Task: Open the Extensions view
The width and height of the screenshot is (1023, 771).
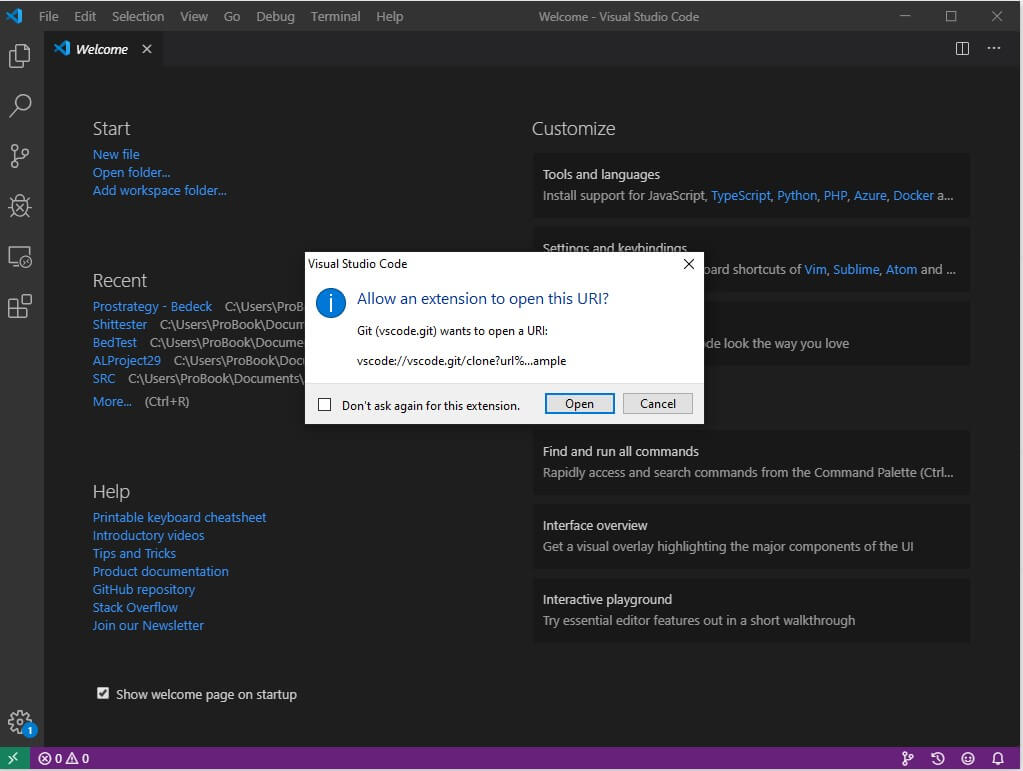Action: 20,306
